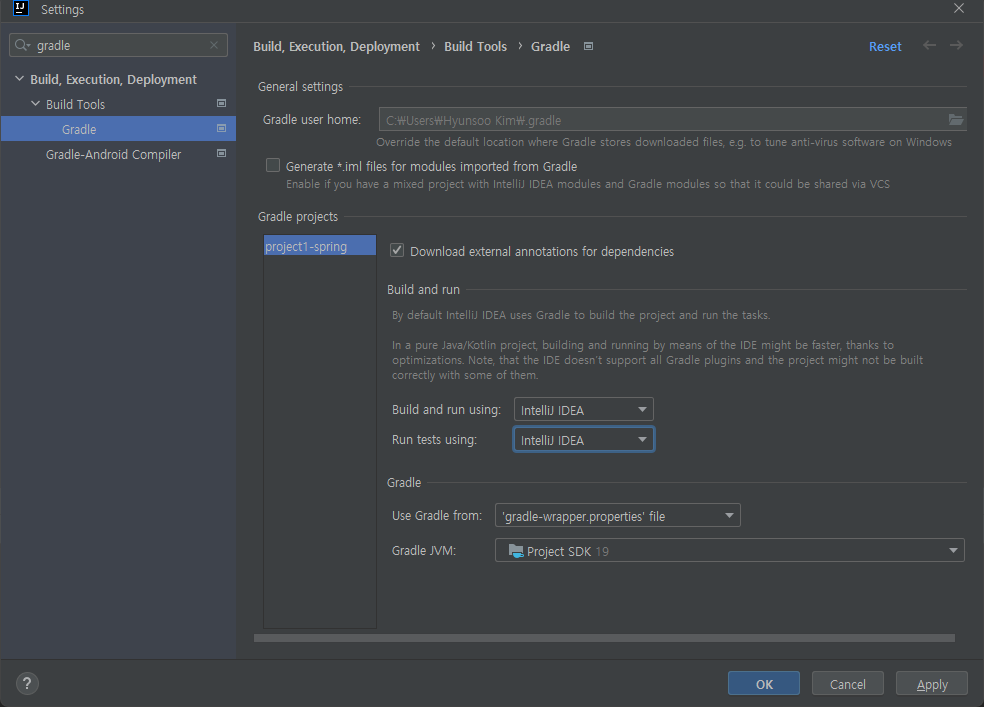This screenshot has width=984, height=707.
Task: Select project1-spring in Gradle projects list
Action: click(320, 246)
